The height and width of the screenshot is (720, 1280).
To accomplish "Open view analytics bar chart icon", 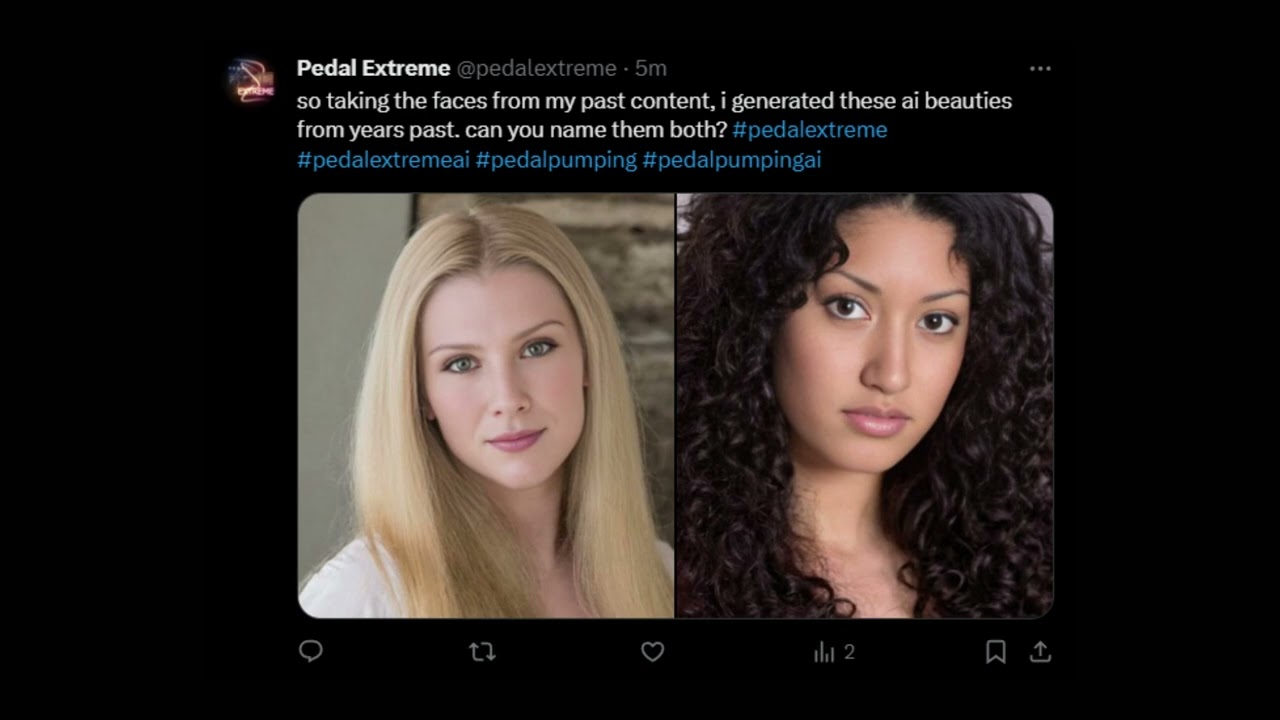I will click(x=824, y=652).
